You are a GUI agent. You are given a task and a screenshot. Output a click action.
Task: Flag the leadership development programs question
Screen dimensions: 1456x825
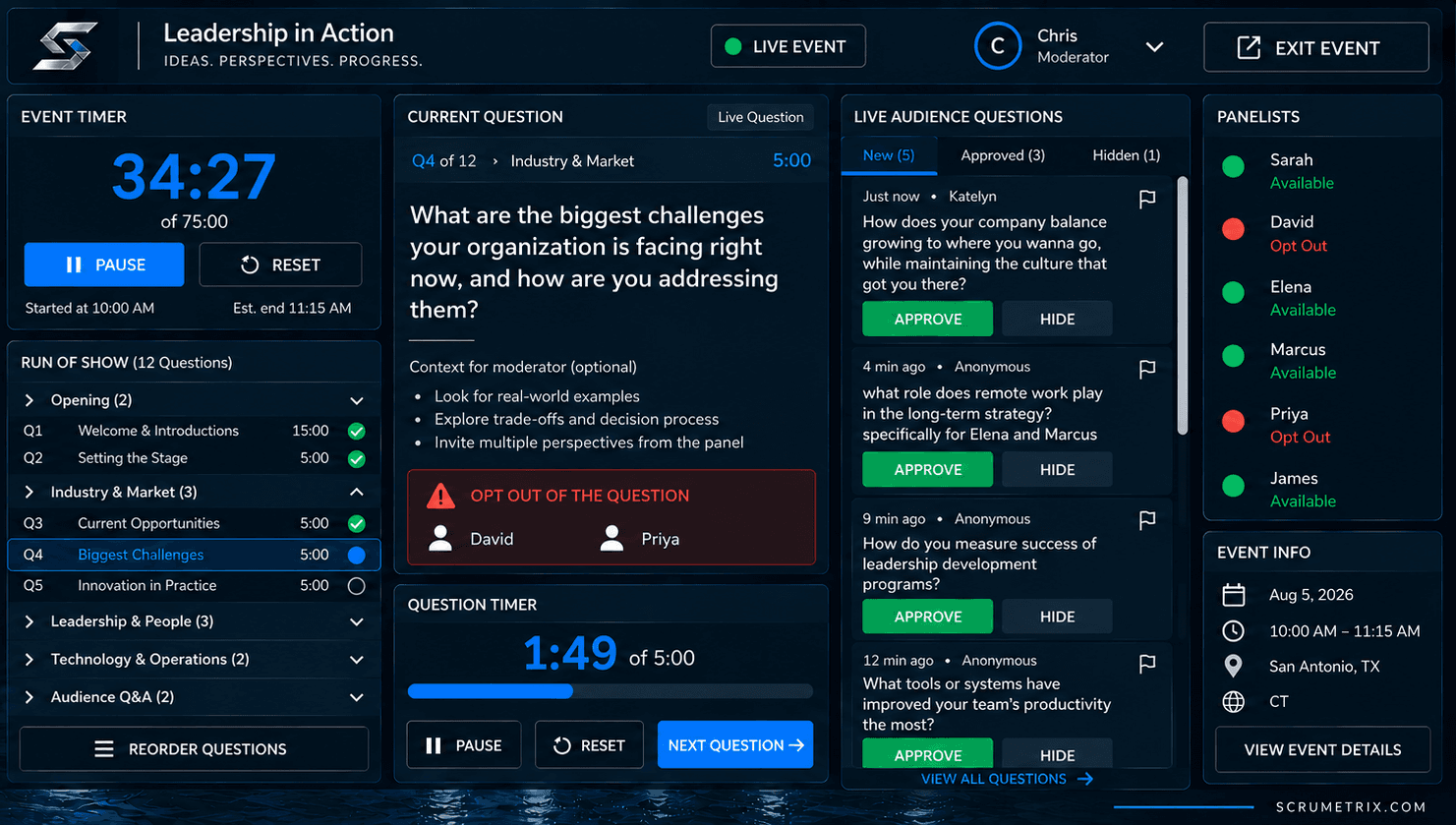(x=1147, y=520)
